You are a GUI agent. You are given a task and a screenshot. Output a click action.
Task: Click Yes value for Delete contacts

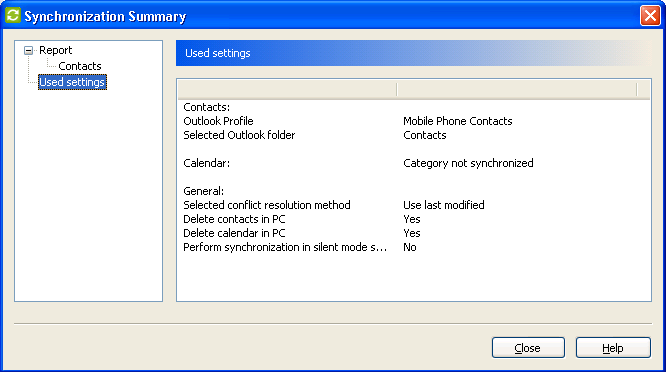412,219
